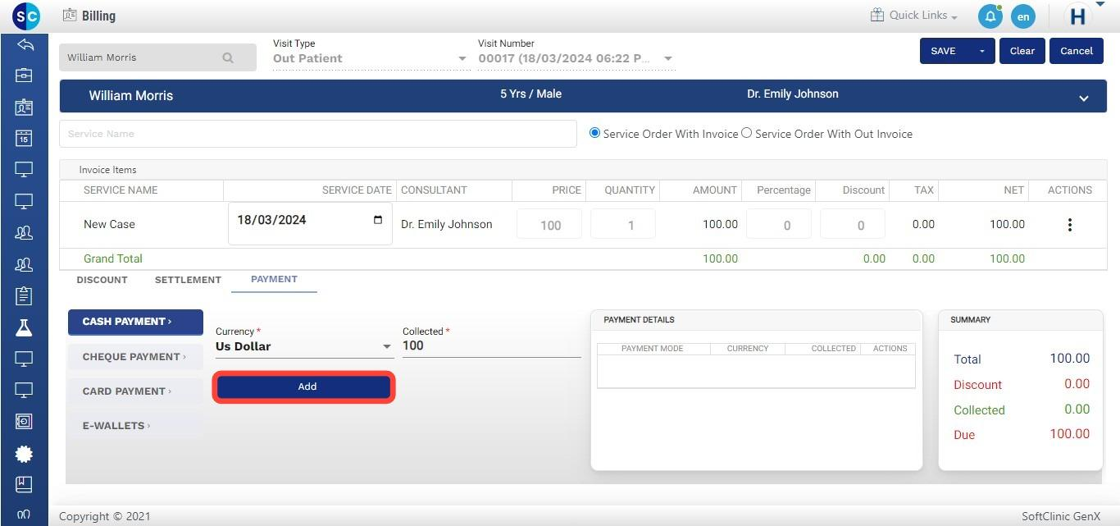
Task: Switch to the DISCOUNT tab
Action: (102, 280)
